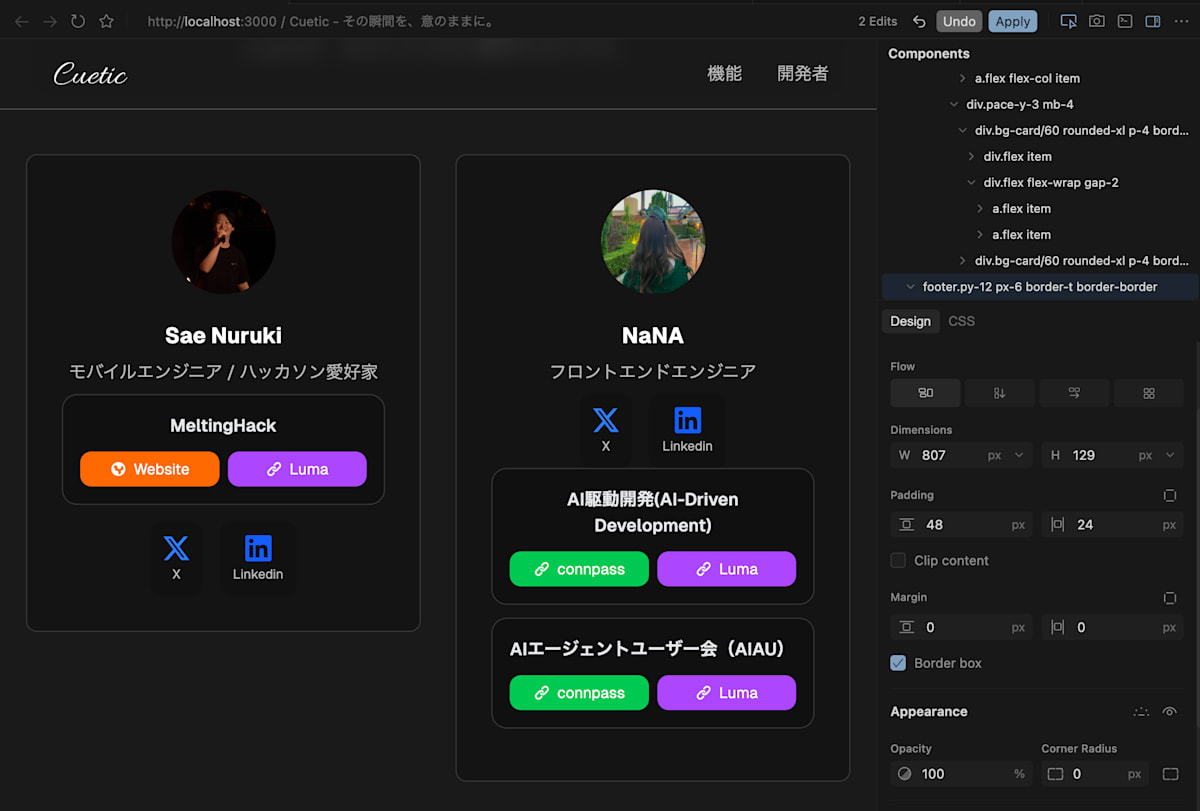
Task: Expand individual corner radius icon
Action: 1170,774
